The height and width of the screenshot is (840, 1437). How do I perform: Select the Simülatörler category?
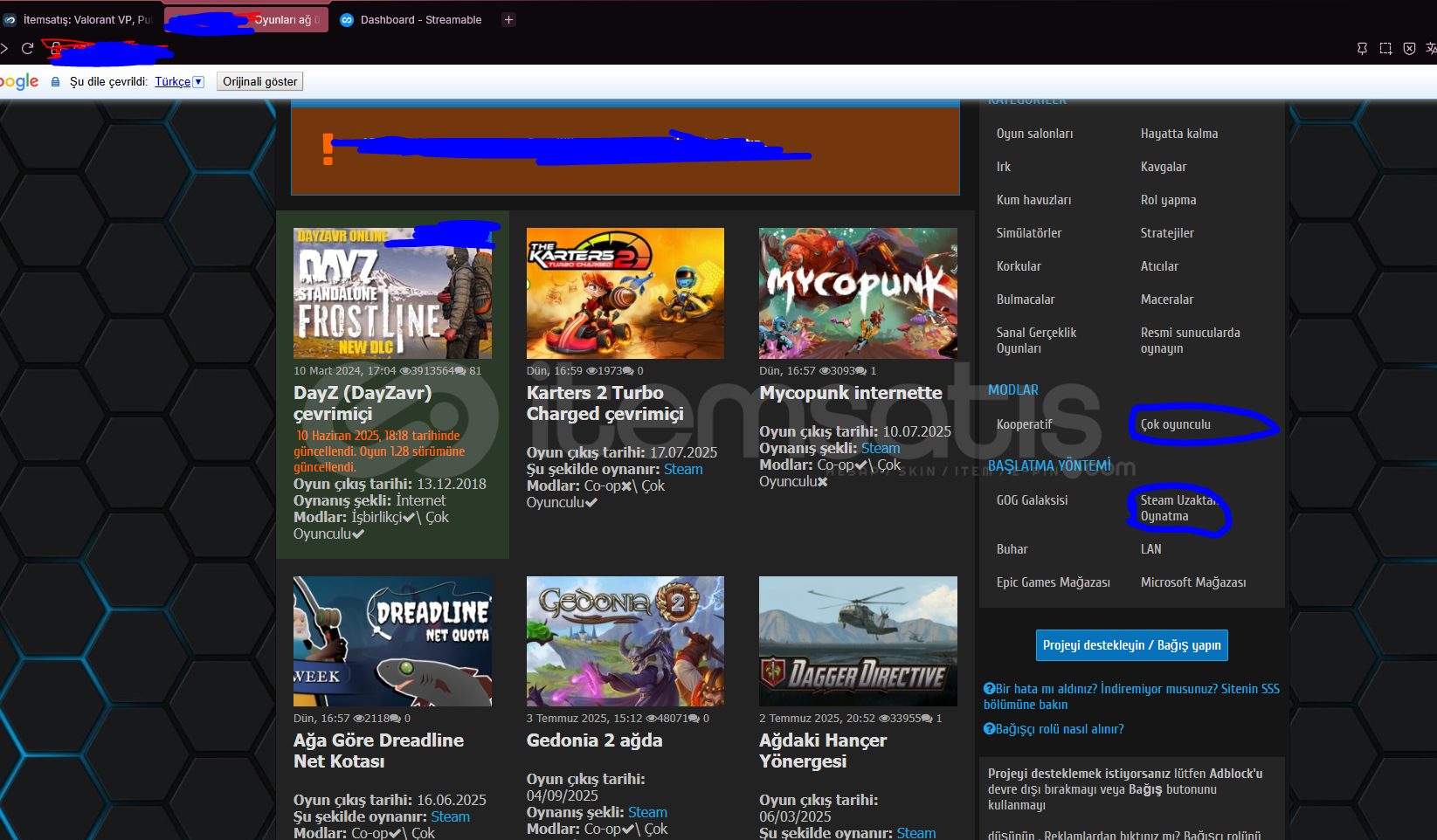(1029, 233)
